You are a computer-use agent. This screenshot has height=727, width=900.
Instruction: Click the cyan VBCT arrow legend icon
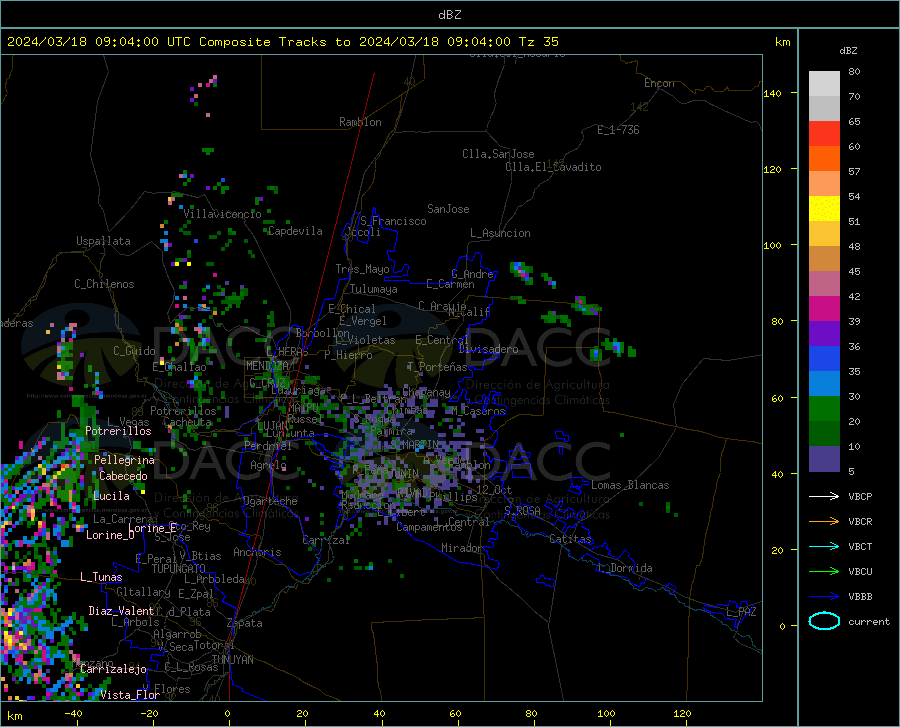tap(824, 546)
